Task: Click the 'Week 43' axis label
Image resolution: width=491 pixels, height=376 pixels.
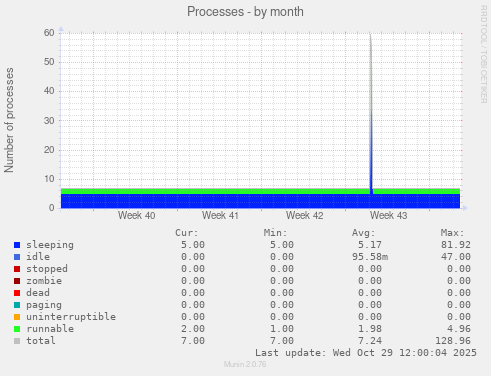Action: point(388,216)
